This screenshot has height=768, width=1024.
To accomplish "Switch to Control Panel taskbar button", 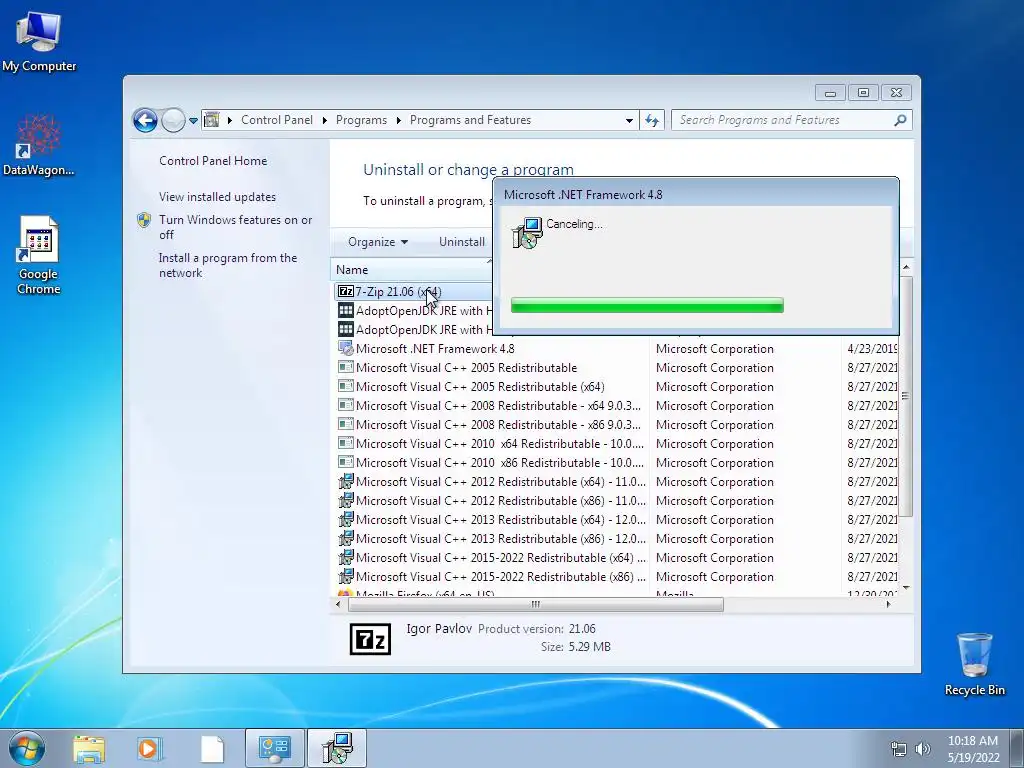I will [x=274, y=748].
